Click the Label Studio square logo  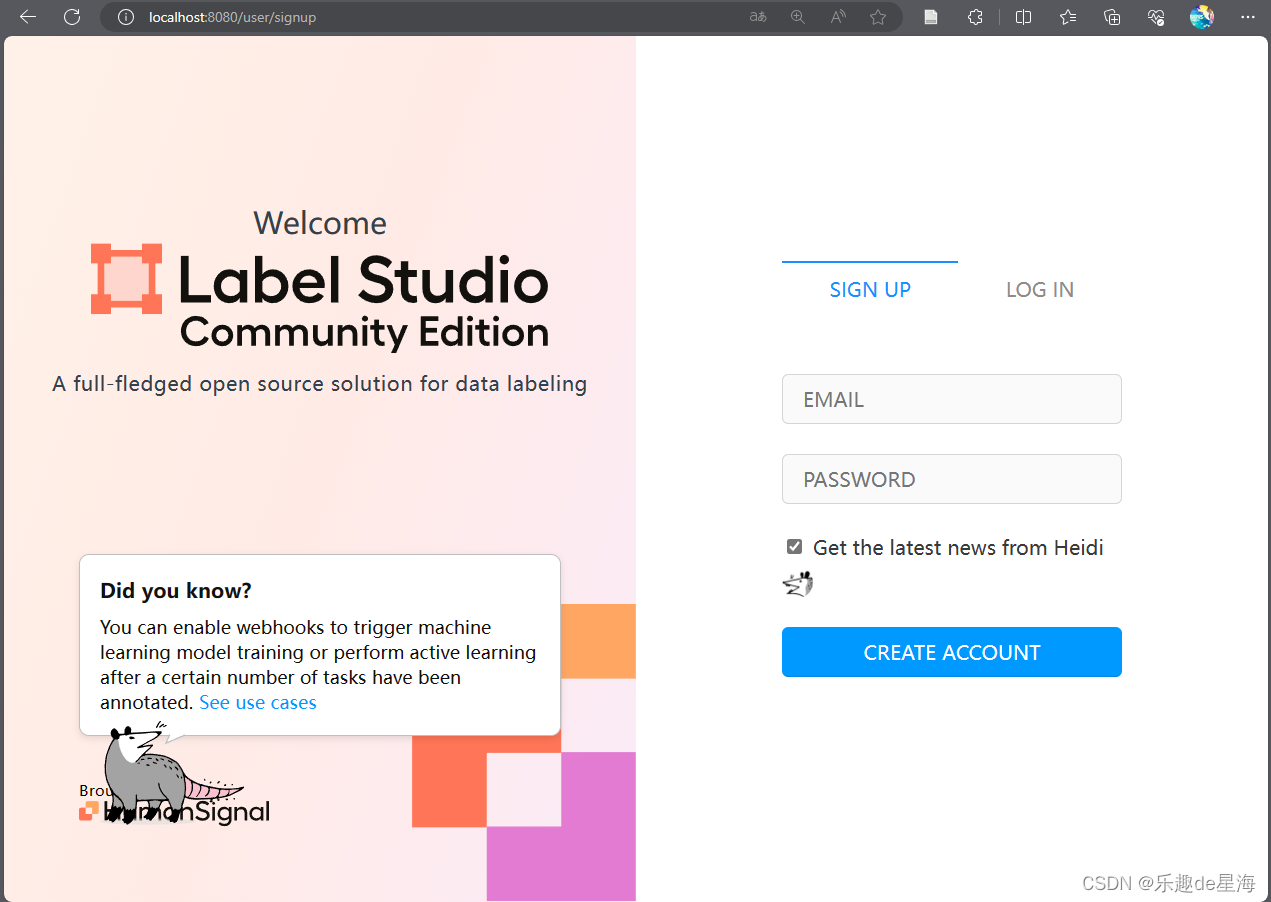(126, 279)
